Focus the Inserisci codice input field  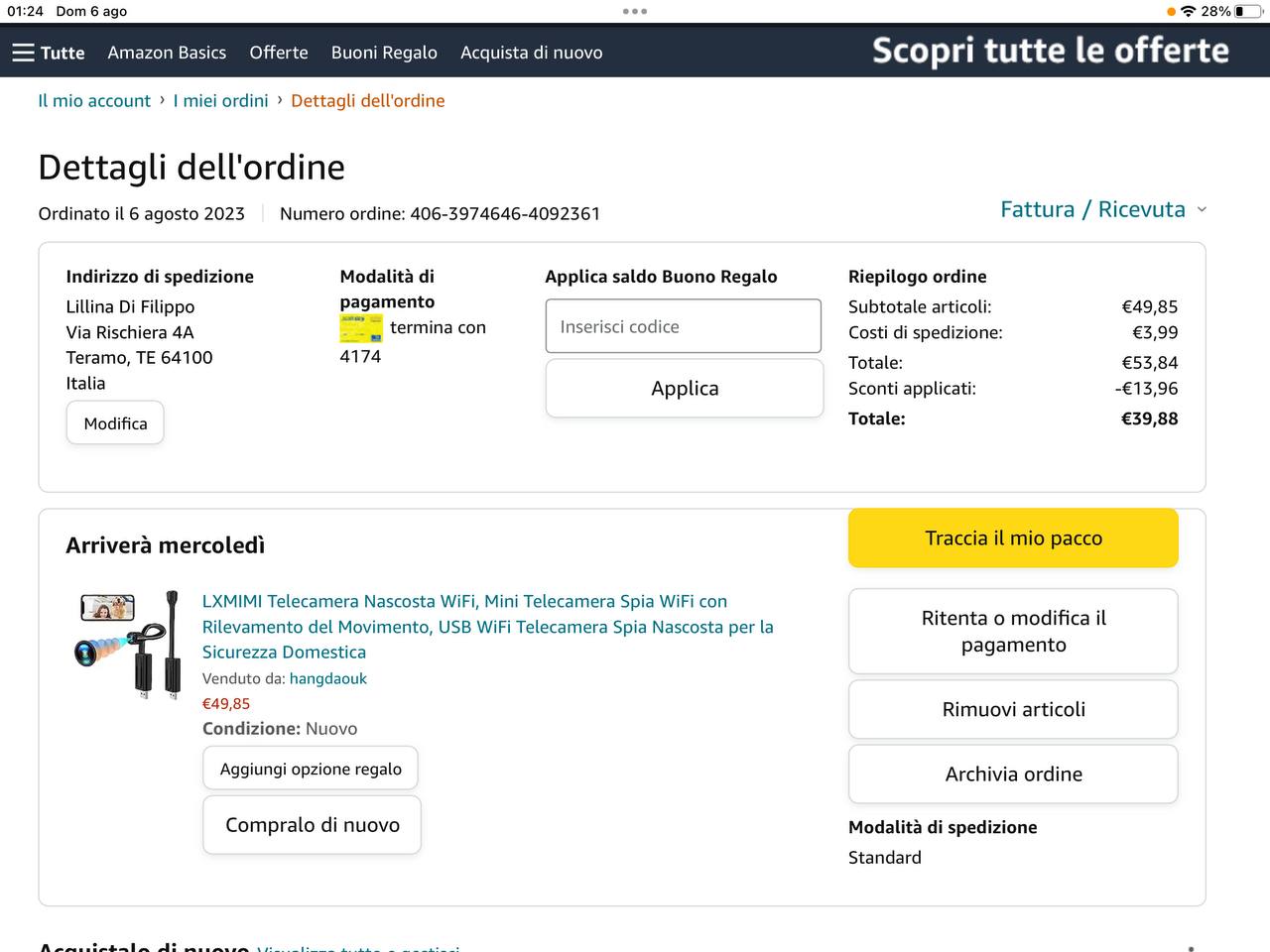coord(684,326)
